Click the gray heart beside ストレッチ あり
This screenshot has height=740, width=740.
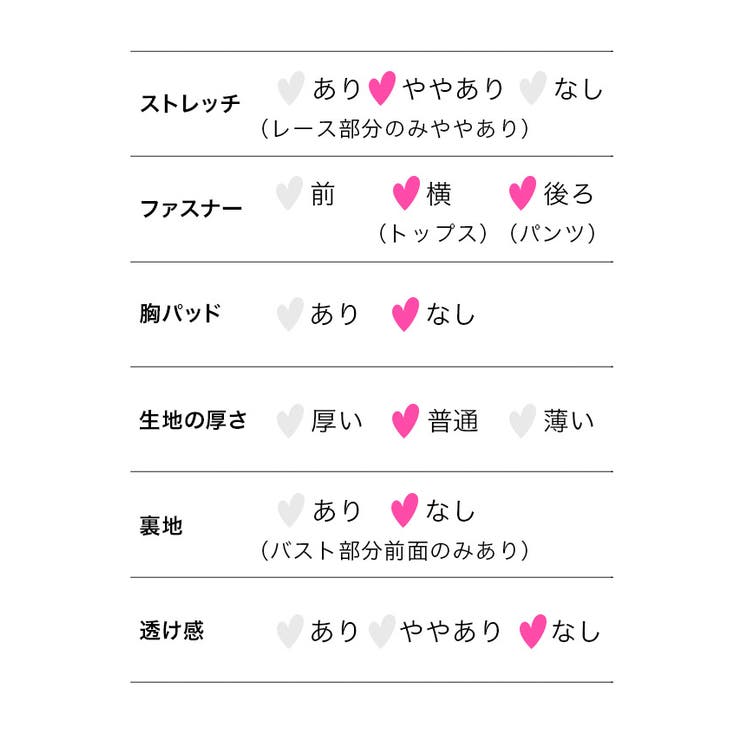290,89
